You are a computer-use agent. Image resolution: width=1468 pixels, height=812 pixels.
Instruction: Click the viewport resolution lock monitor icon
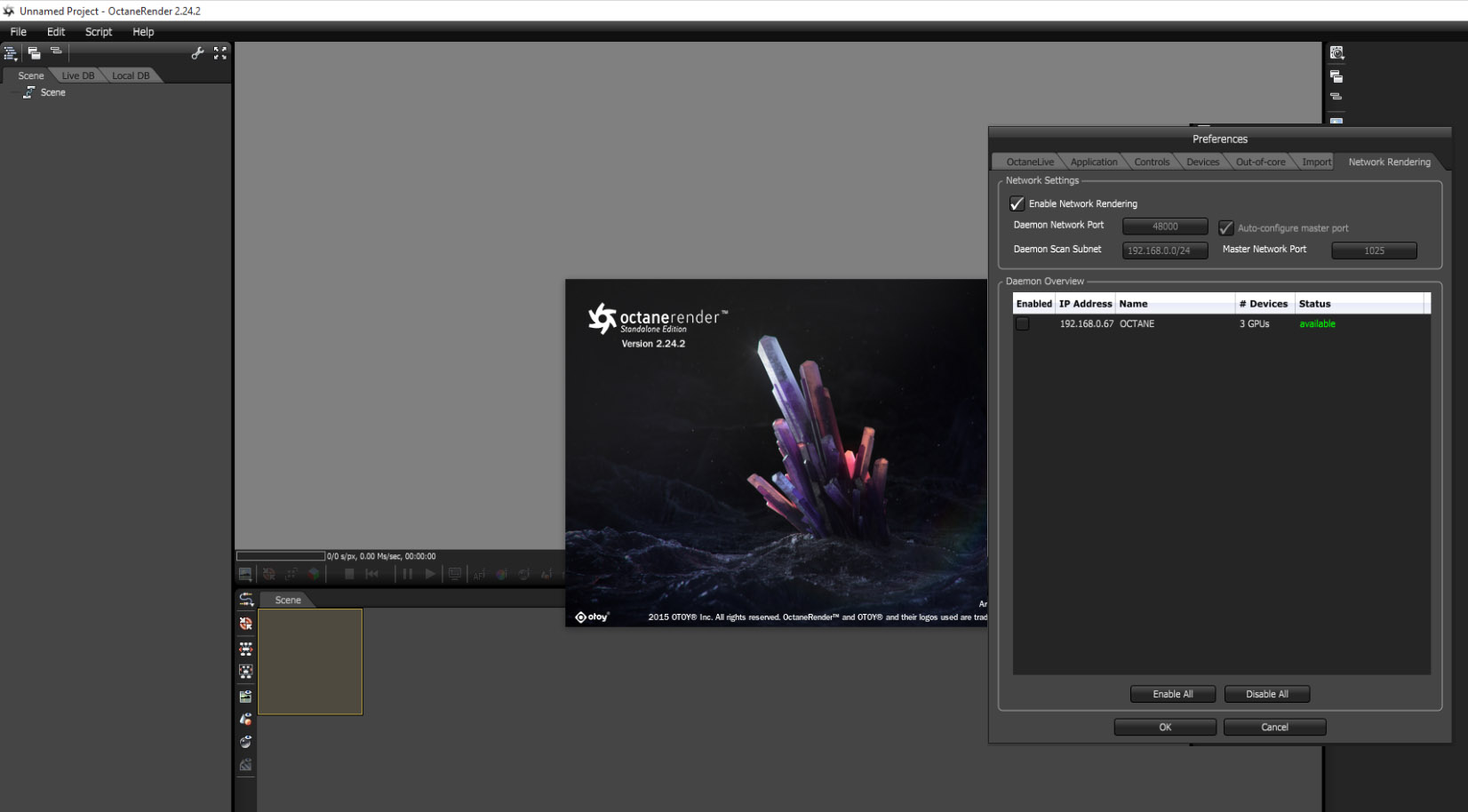click(455, 574)
